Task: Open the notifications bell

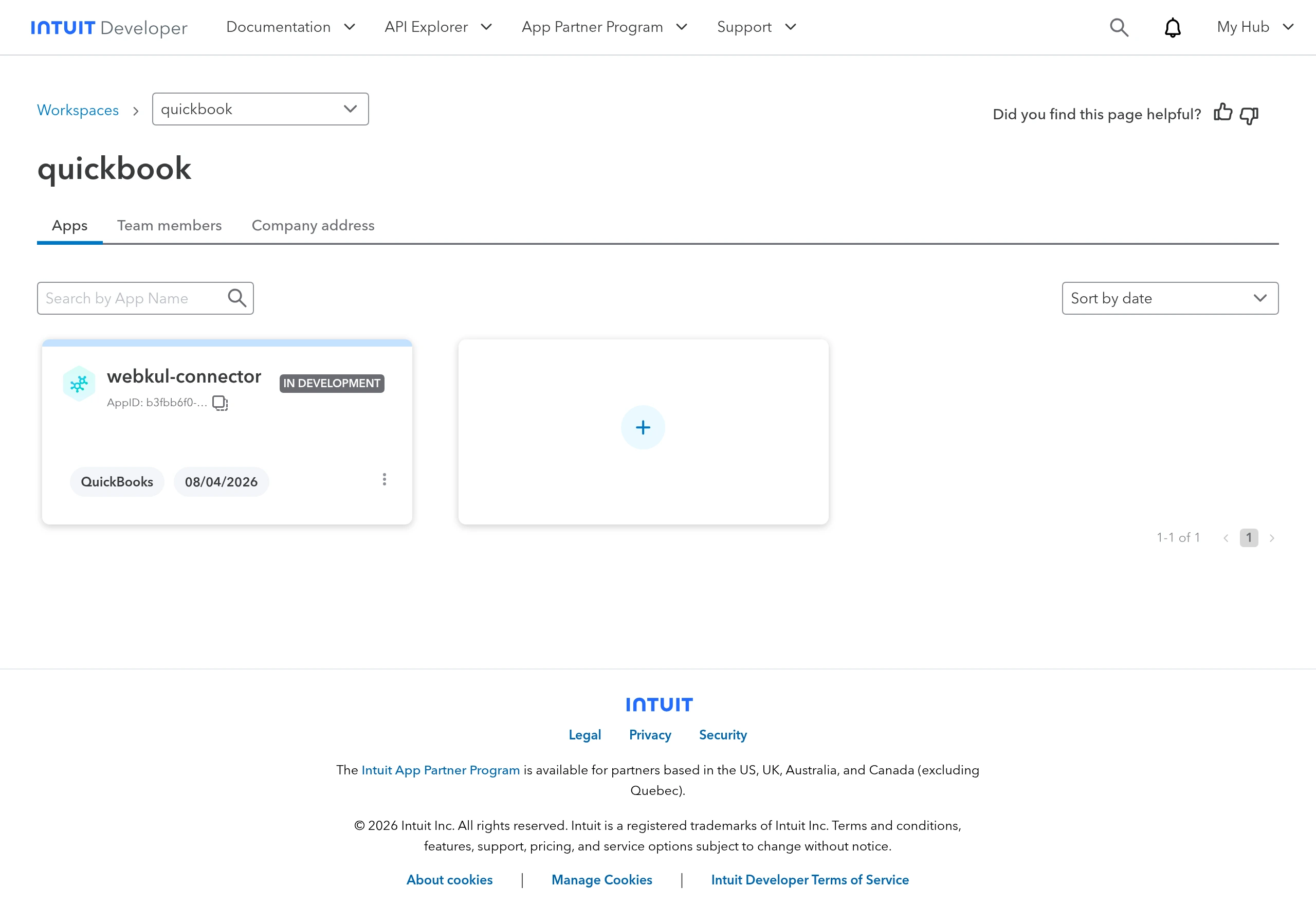Action: click(1173, 27)
